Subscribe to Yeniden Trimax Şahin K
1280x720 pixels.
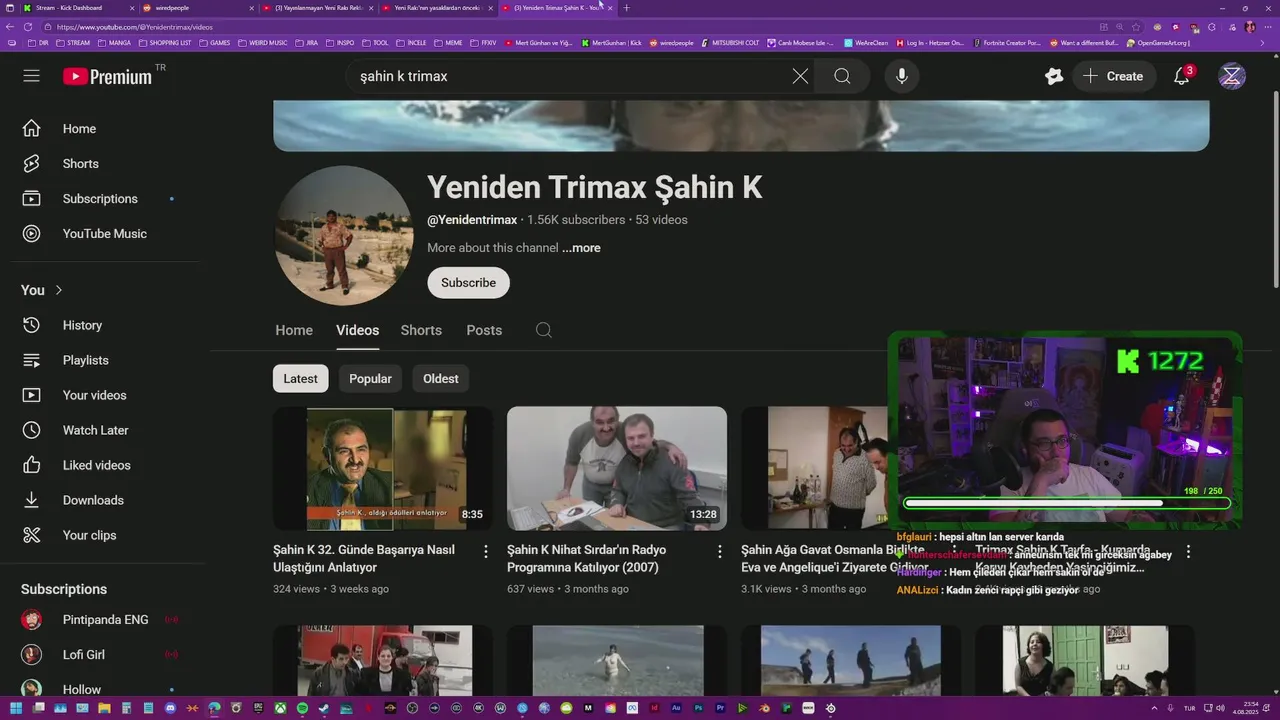pyautogui.click(x=468, y=283)
